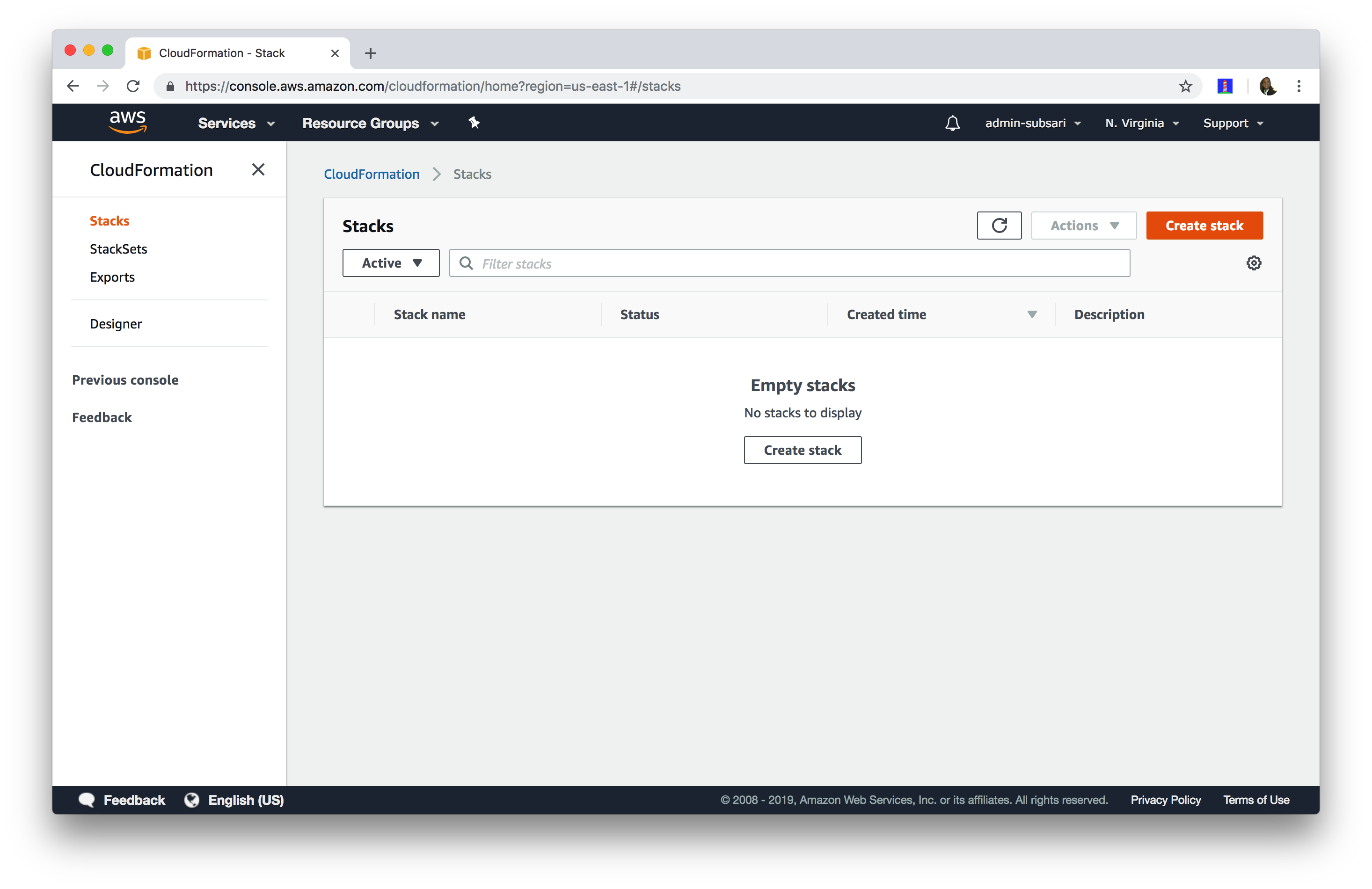Sort by Created time column arrow

click(x=1032, y=314)
